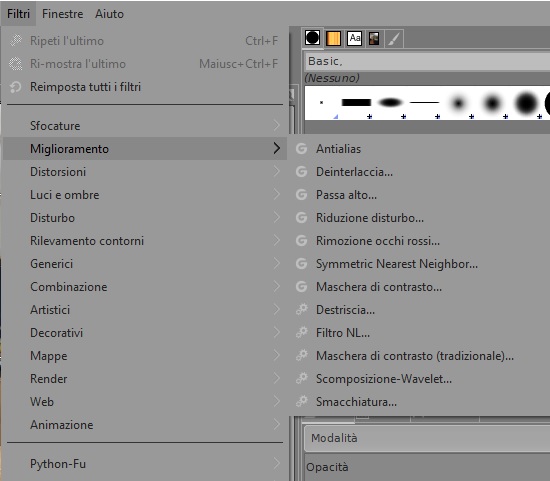The height and width of the screenshot is (481, 550).
Task: Adjust the Opacità slider
Action: (x=427, y=467)
